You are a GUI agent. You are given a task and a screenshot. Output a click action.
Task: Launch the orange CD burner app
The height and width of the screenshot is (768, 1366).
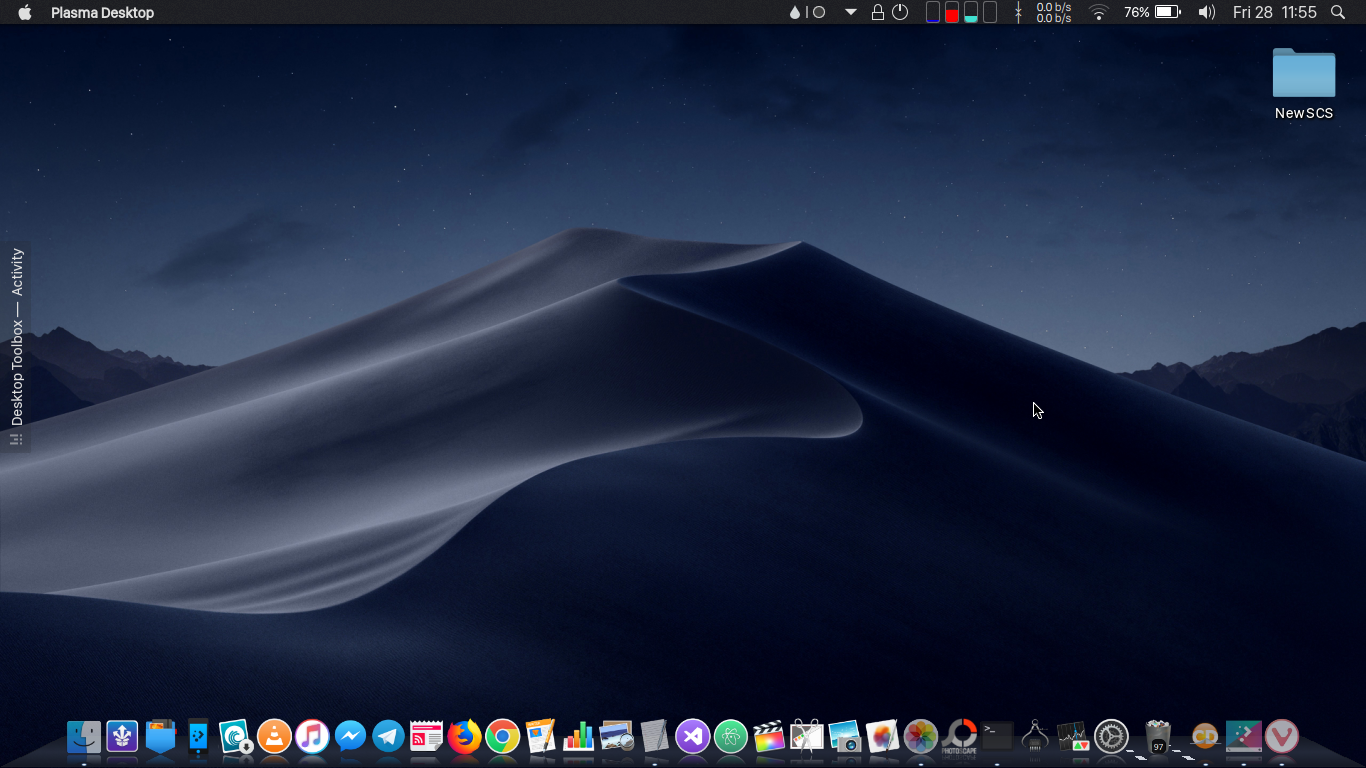(x=1205, y=737)
